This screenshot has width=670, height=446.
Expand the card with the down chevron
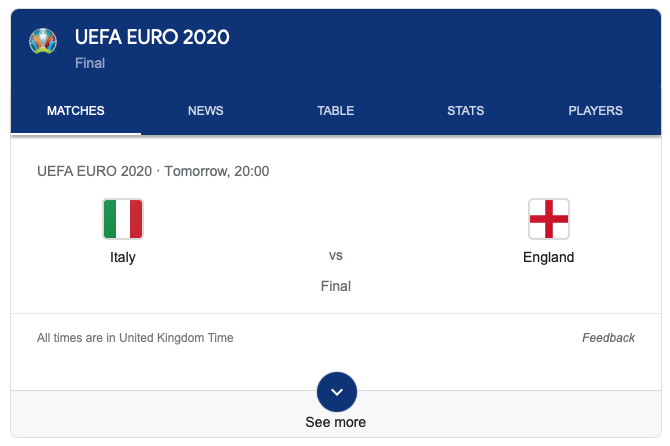pyautogui.click(x=336, y=392)
